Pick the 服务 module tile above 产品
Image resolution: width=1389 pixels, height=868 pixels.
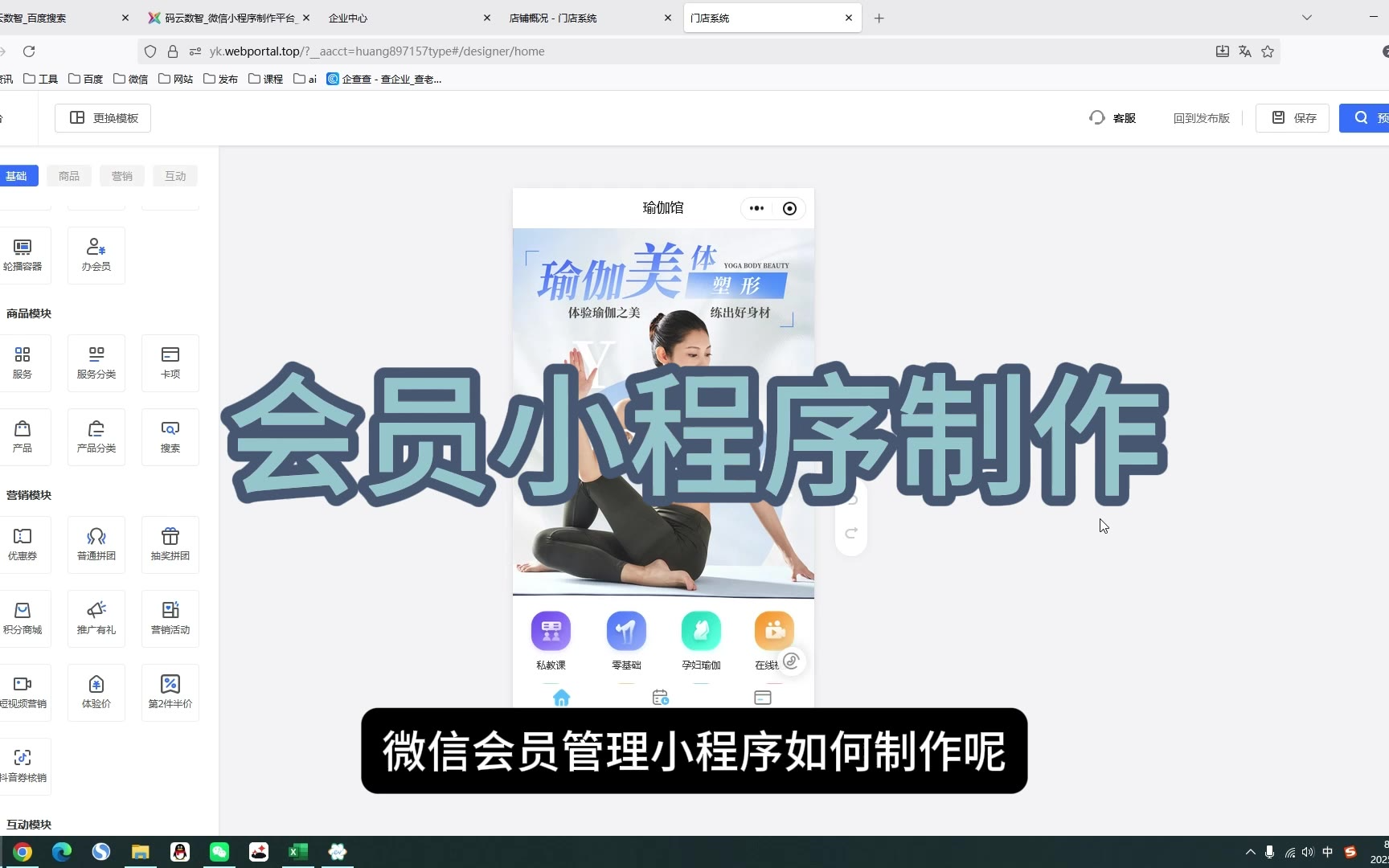tap(23, 362)
